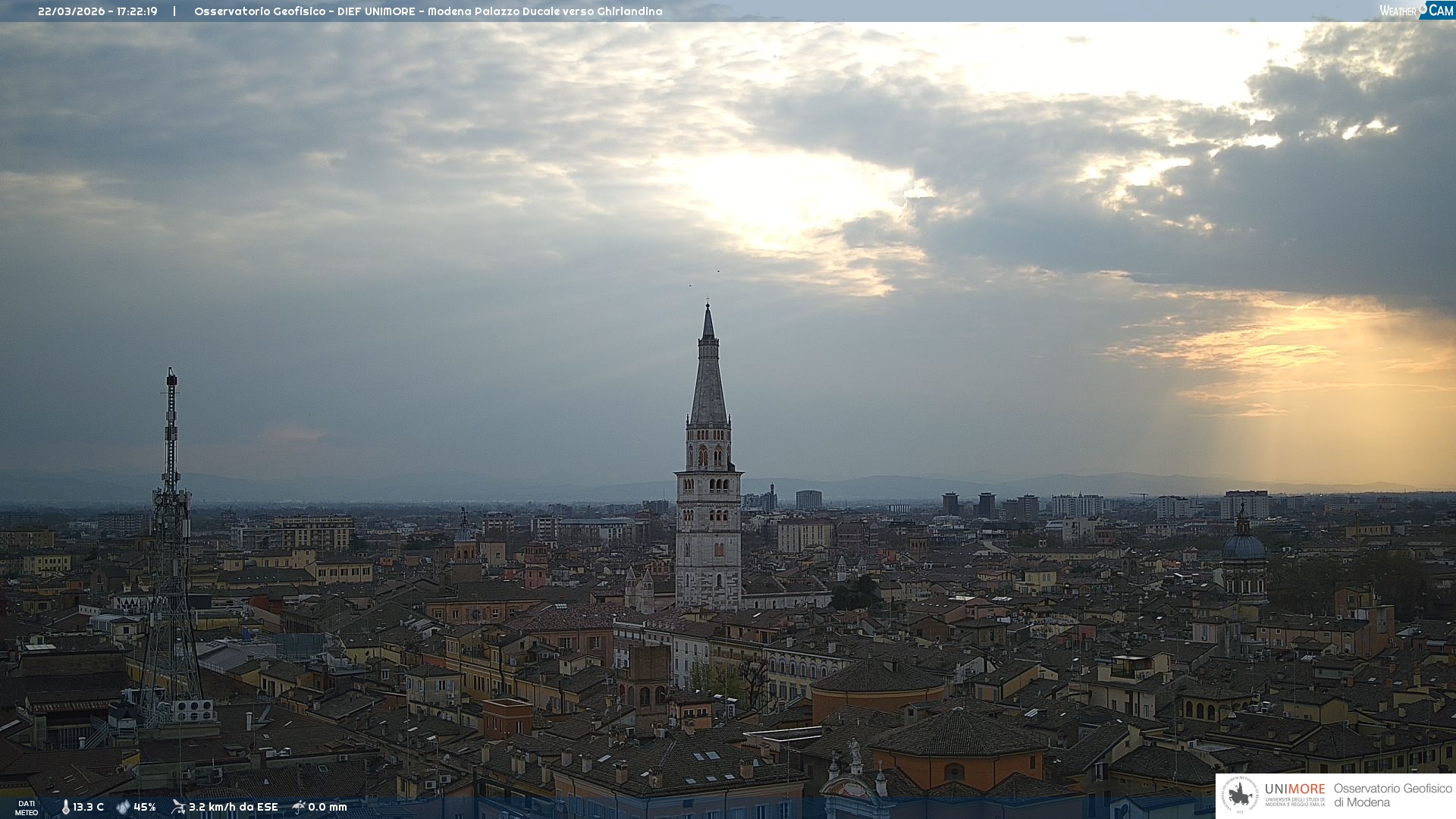Click the anemometer wind speed icon
This screenshot has height=819, width=1456.
[x=178, y=807]
